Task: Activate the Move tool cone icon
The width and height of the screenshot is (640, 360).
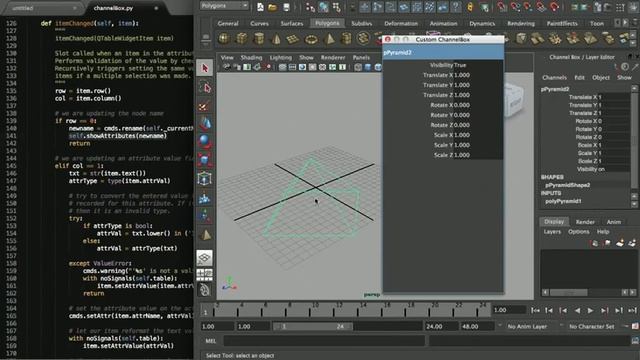Action: (205, 123)
